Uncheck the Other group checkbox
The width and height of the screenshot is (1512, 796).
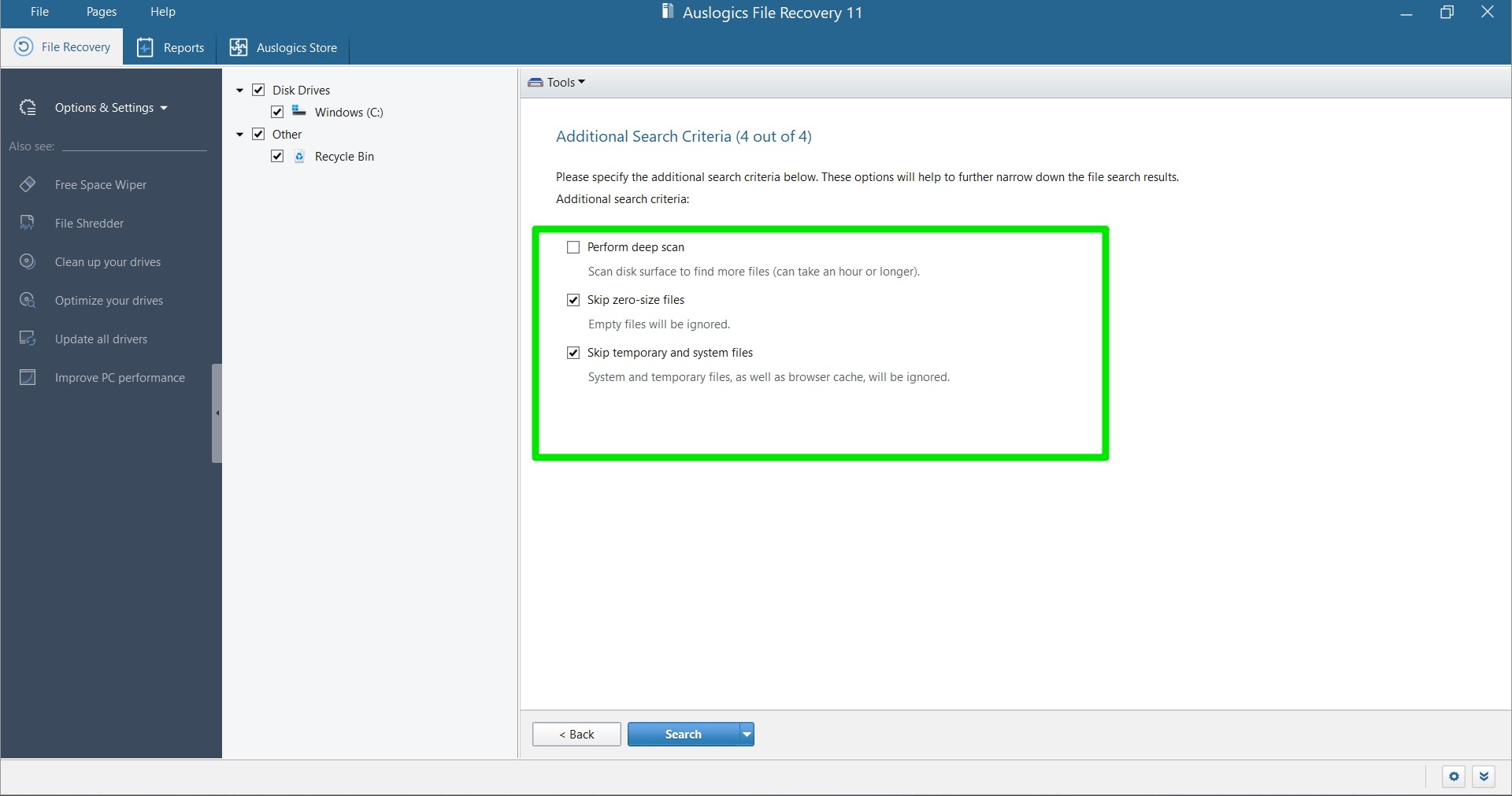[x=258, y=134]
